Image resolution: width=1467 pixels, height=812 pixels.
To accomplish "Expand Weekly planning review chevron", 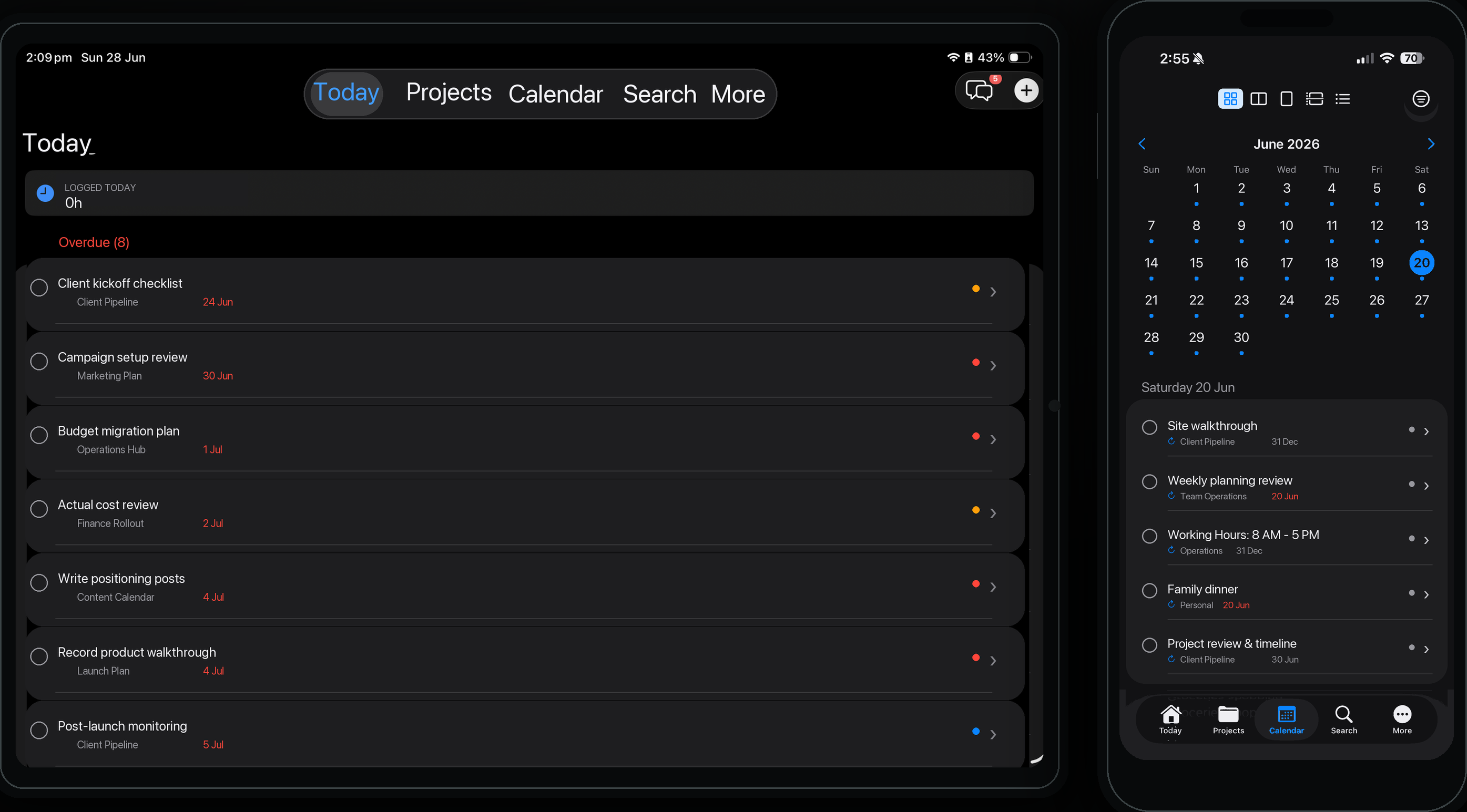I will click(1426, 486).
